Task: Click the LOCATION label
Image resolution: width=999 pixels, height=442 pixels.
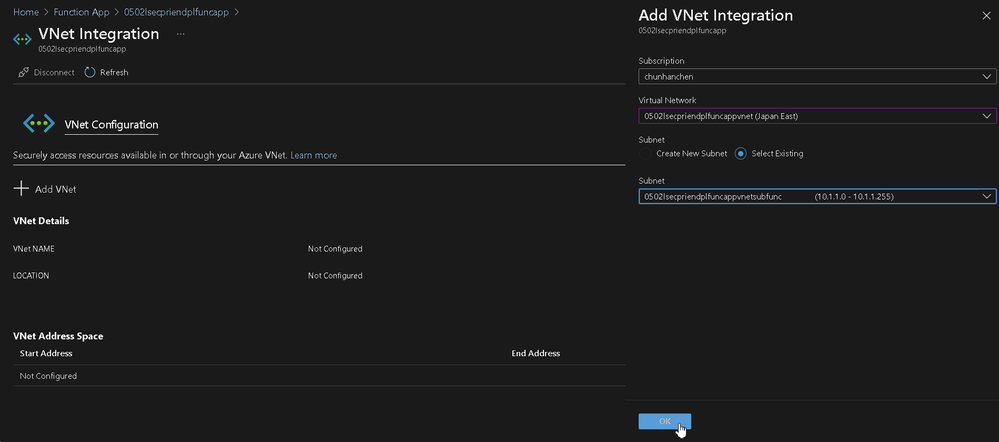Action: pos(31,276)
